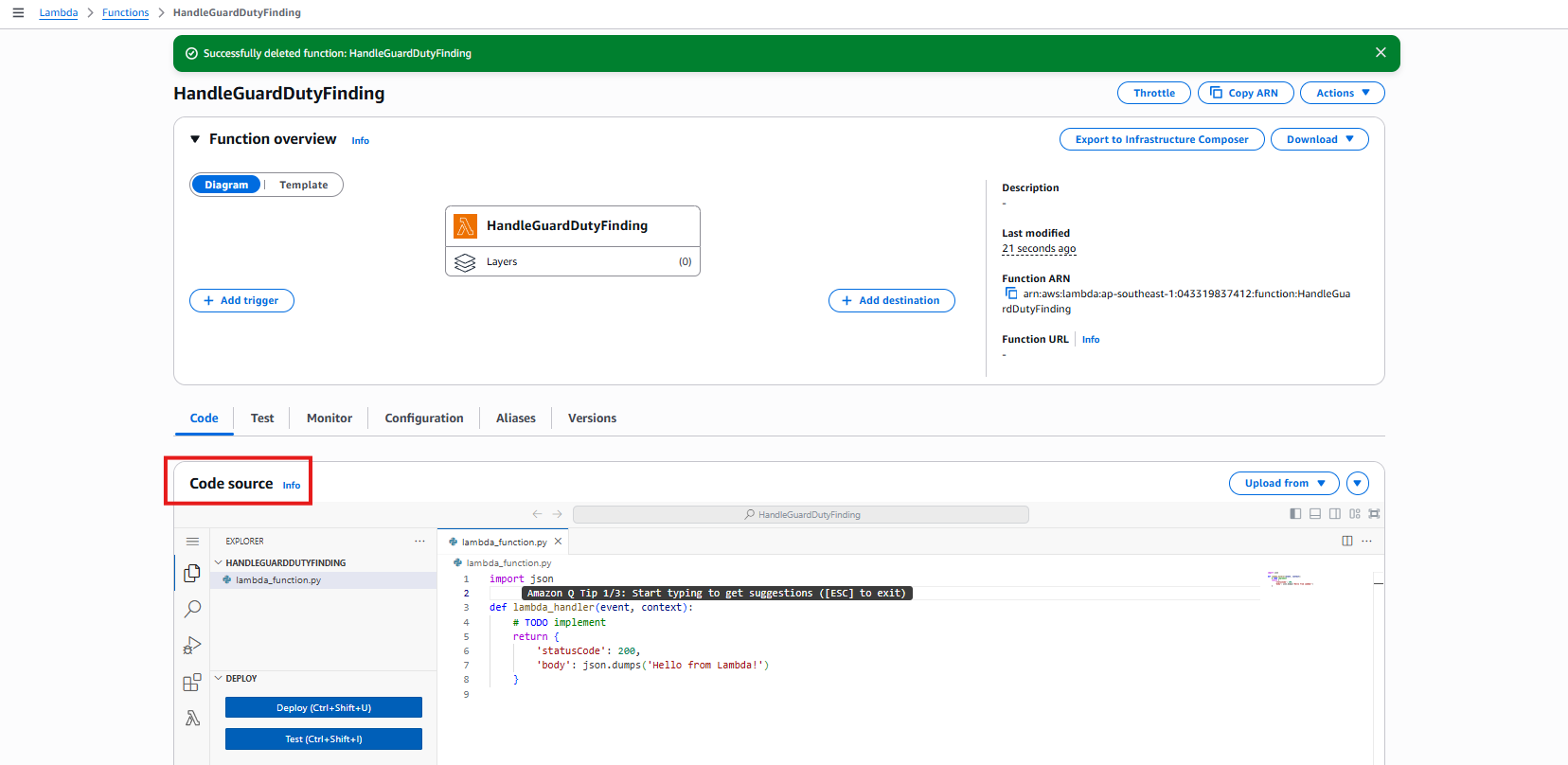This screenshot has width=1568, height=765.
Task: Click the Add destination button
Action: tap(892, 300)
